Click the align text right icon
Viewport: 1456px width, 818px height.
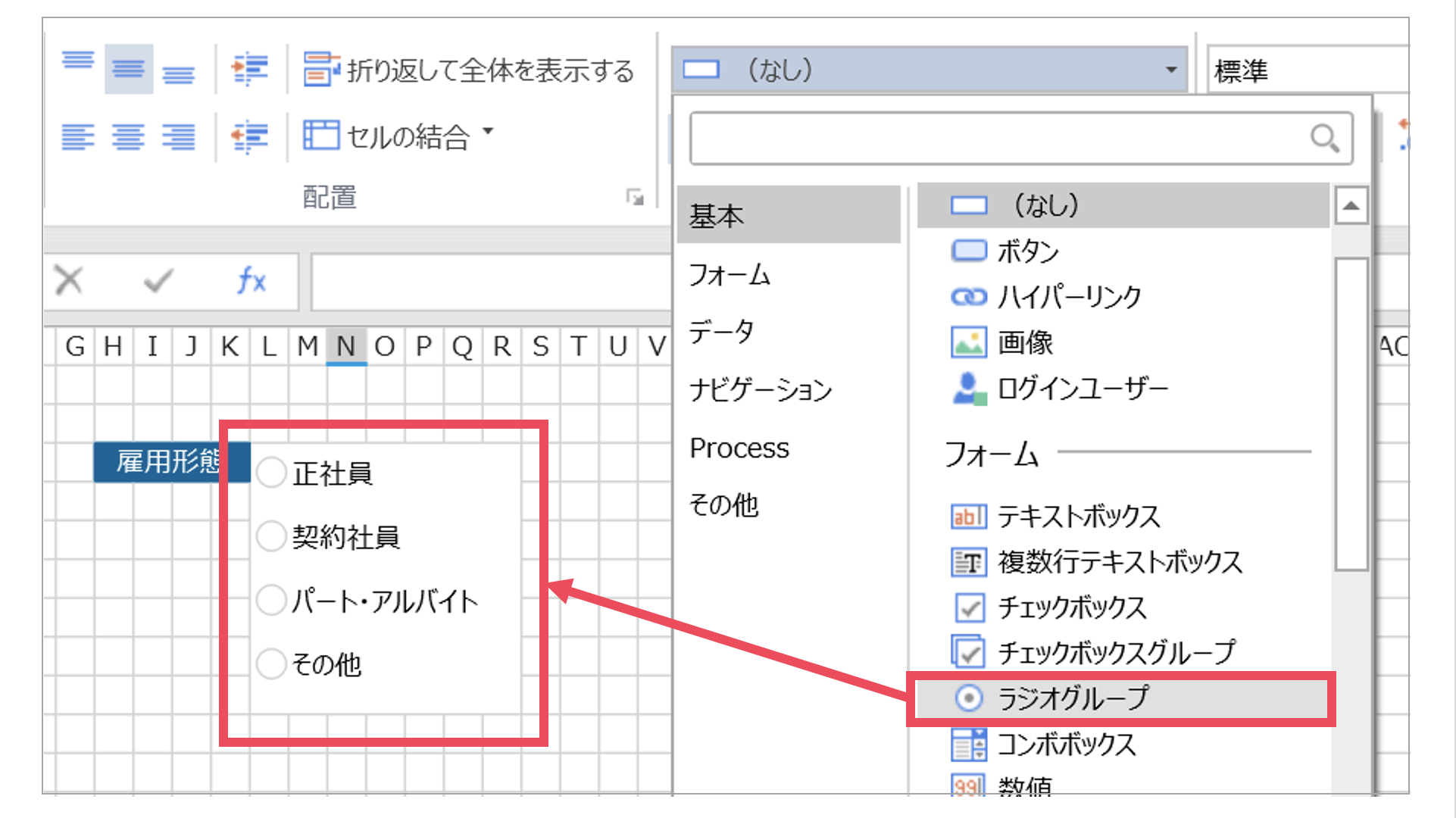pyautogui.click(x=178, y=137)
